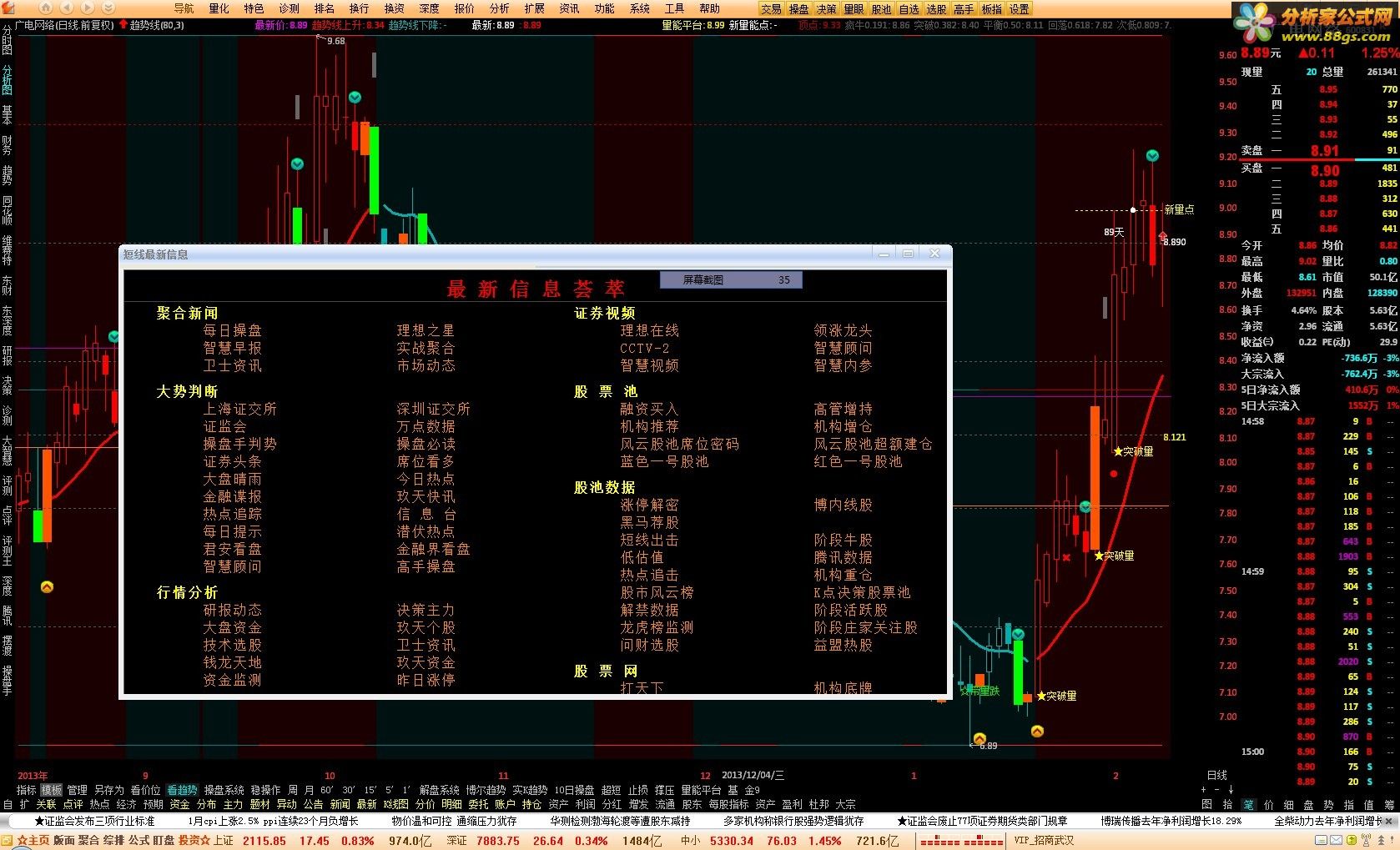The width and height of the screenshot is (1400, 850).
Task: Open the 诊测 menu
Action: click(289, 8)
